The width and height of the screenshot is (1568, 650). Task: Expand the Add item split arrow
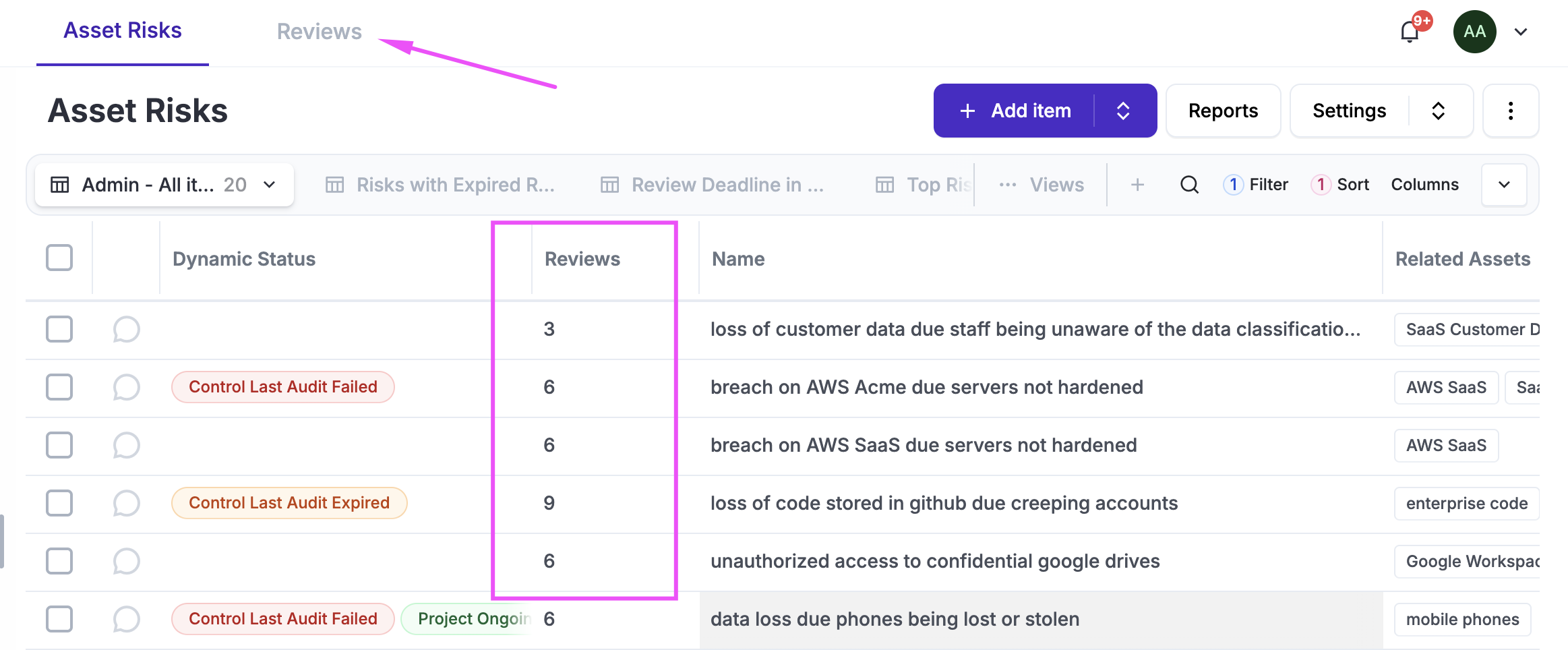1123,111
